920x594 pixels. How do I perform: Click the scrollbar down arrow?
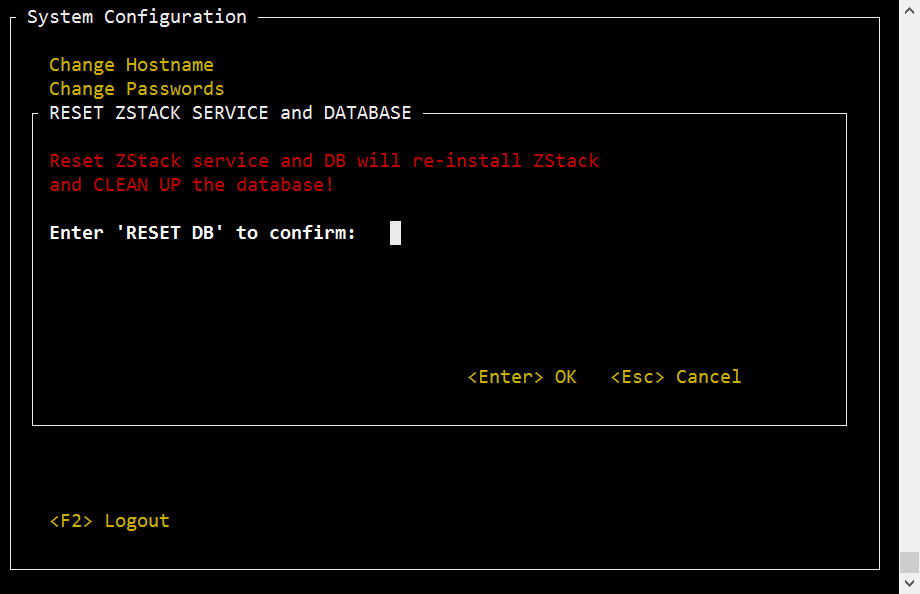(x=909, y=583)
